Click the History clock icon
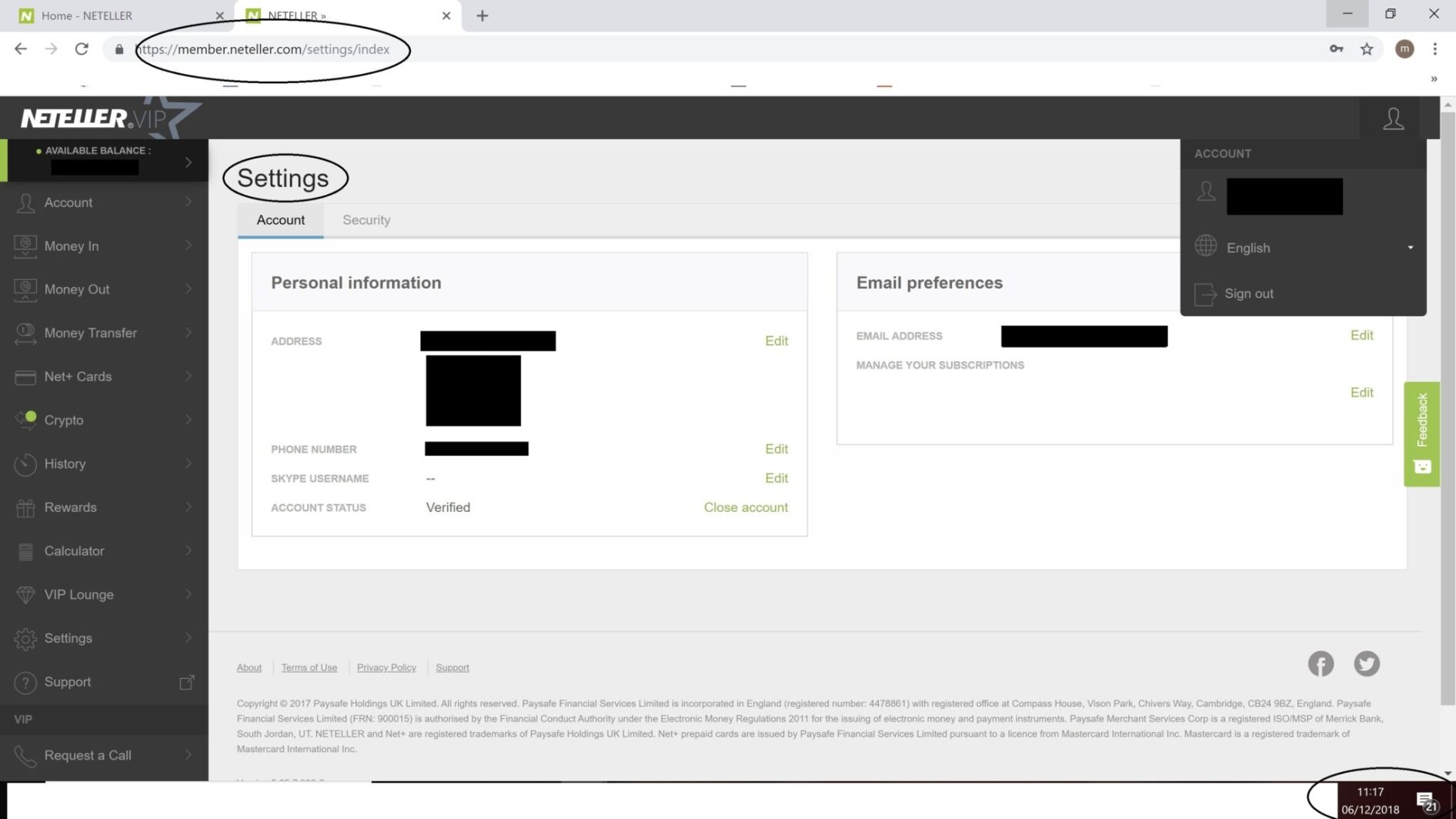Image resolution: width=1456 pixels, height=819 pixels. [x=25, y=464]
